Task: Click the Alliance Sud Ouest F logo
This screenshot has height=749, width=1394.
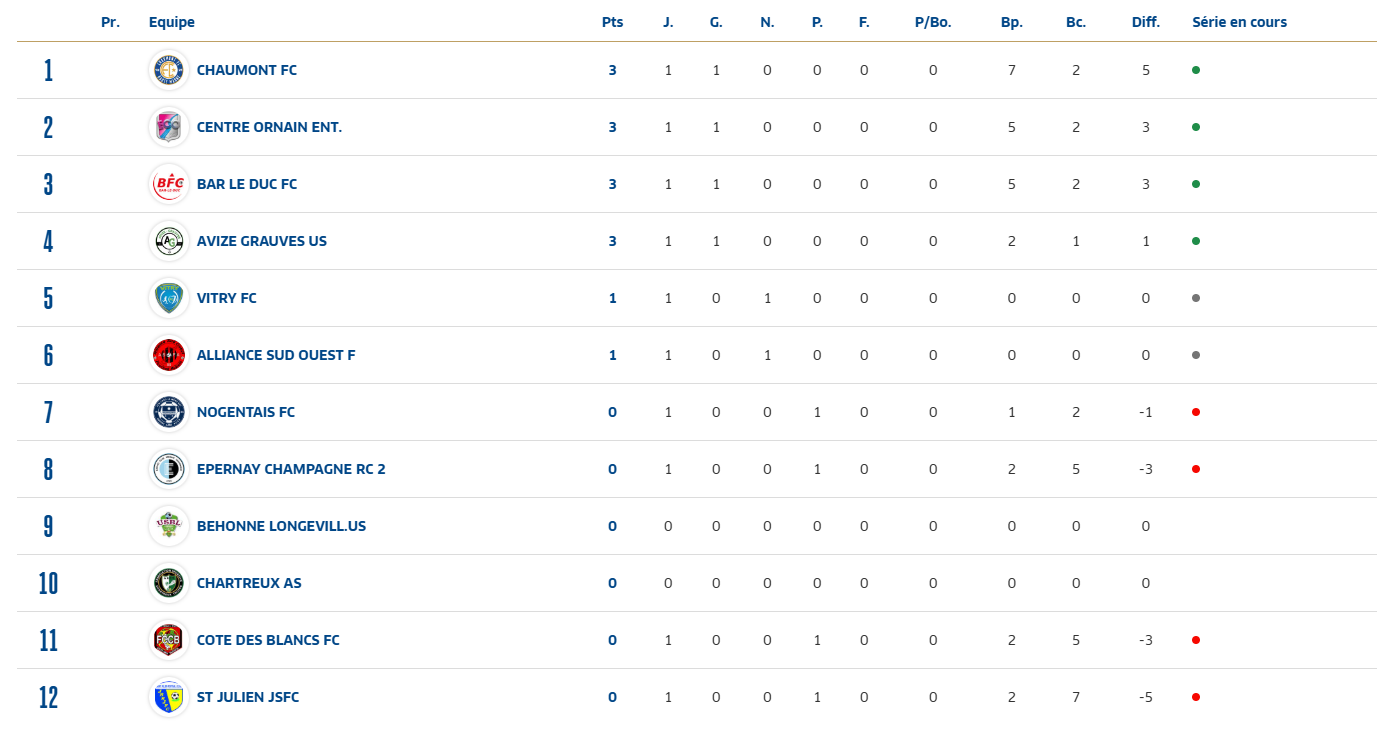Action: (x=169, y=355)
